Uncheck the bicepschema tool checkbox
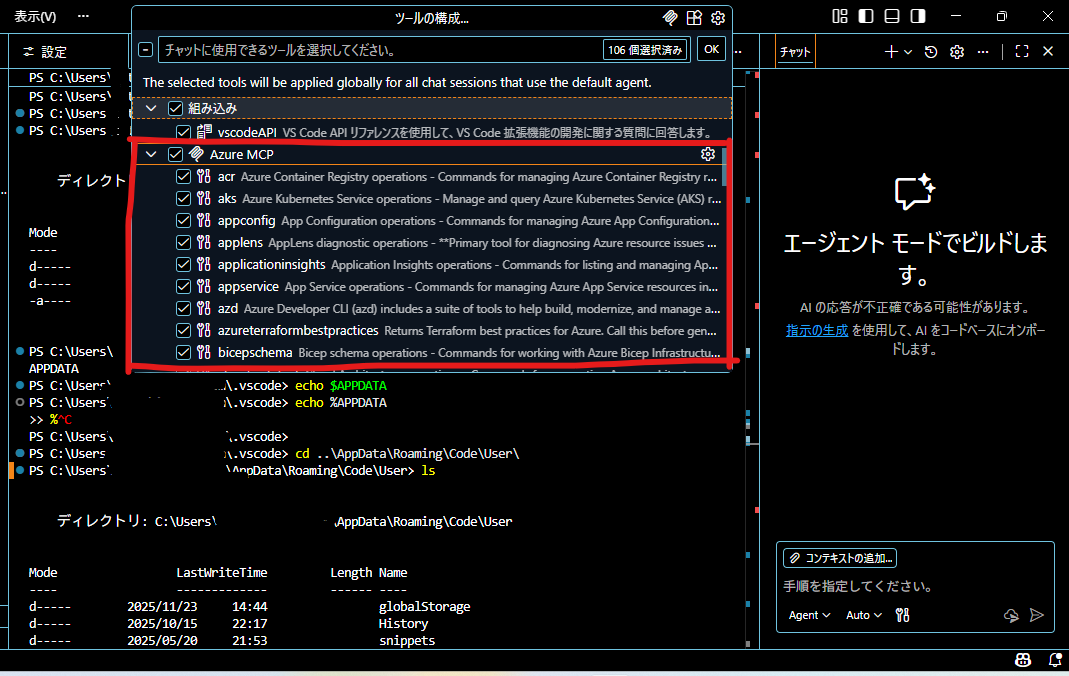The width and height of the screenshot is (1069, 676). point(183,353)
